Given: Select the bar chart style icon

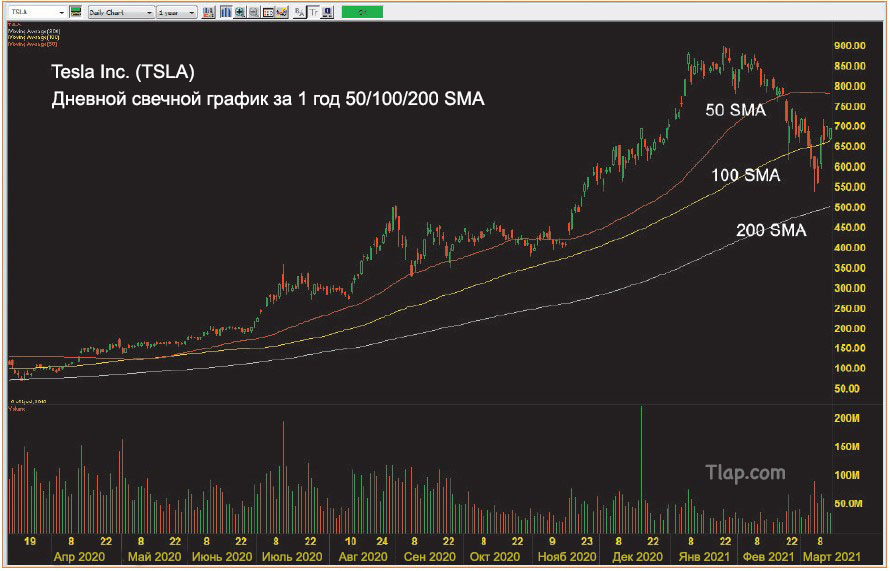Looking at the screenshot, I should (226, 12).
